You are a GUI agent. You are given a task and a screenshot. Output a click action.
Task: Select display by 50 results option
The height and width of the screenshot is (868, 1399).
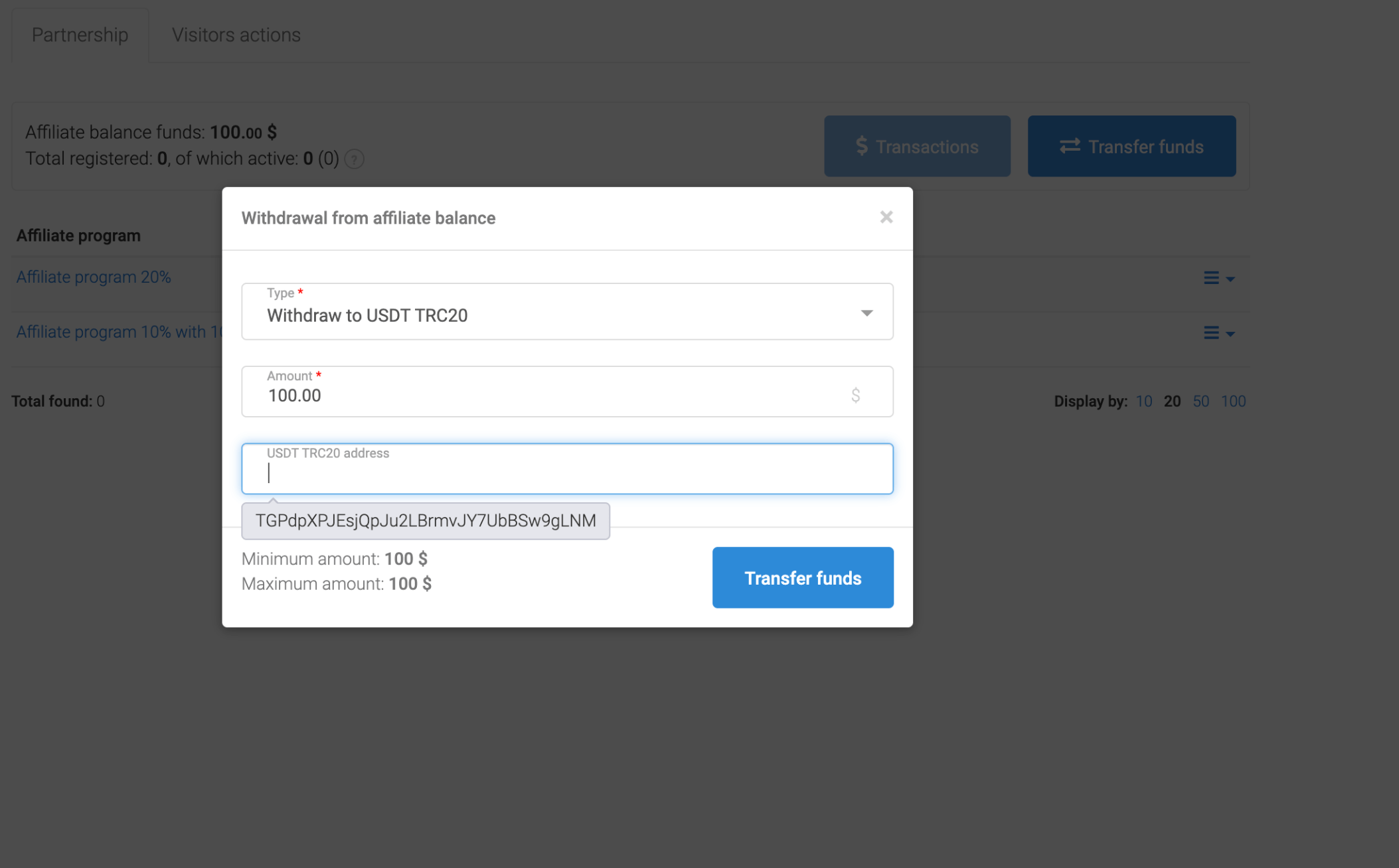pyautogui.click(x=1200, y=401)
